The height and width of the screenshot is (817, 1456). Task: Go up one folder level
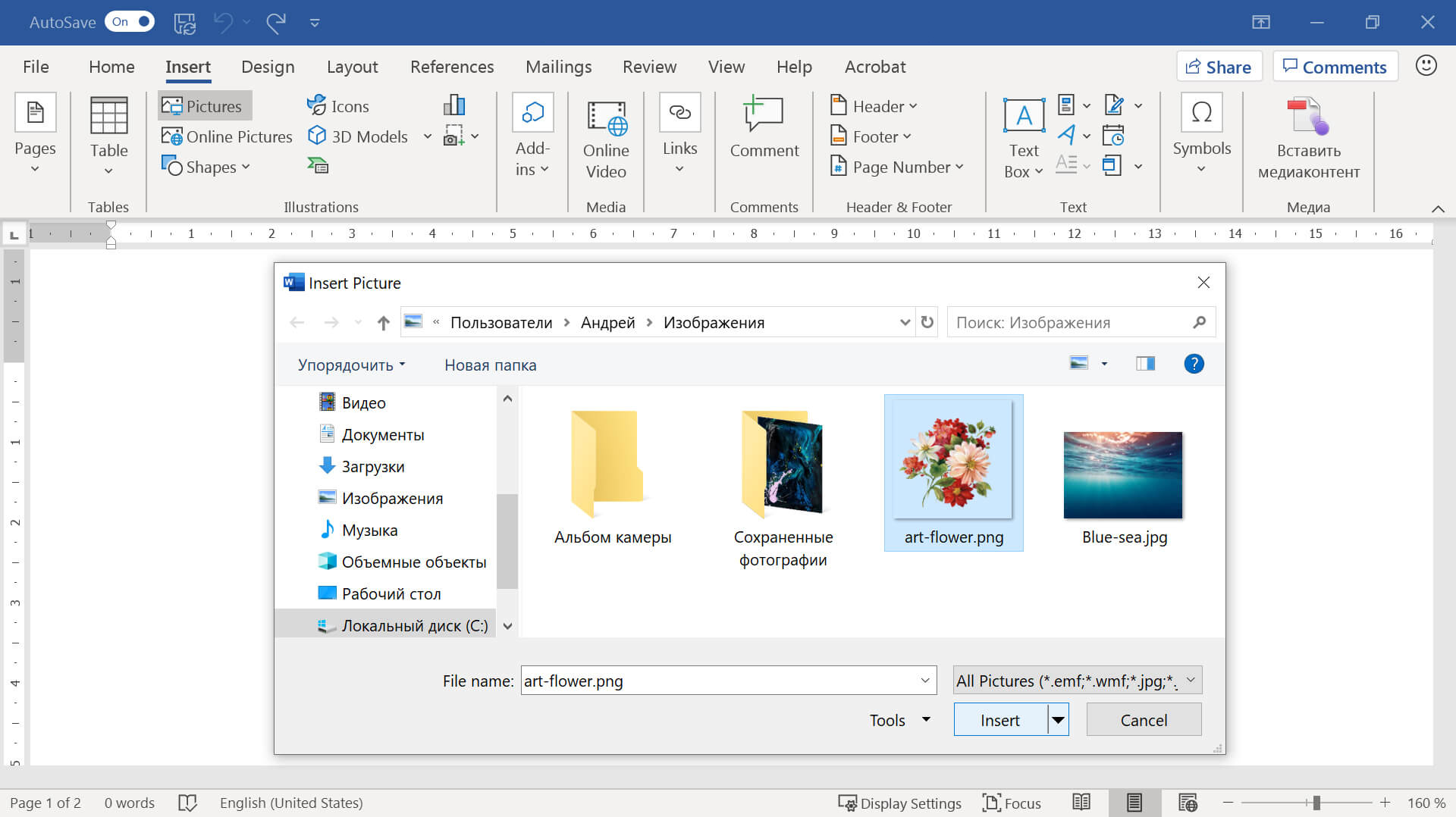(x=383, y=323)
